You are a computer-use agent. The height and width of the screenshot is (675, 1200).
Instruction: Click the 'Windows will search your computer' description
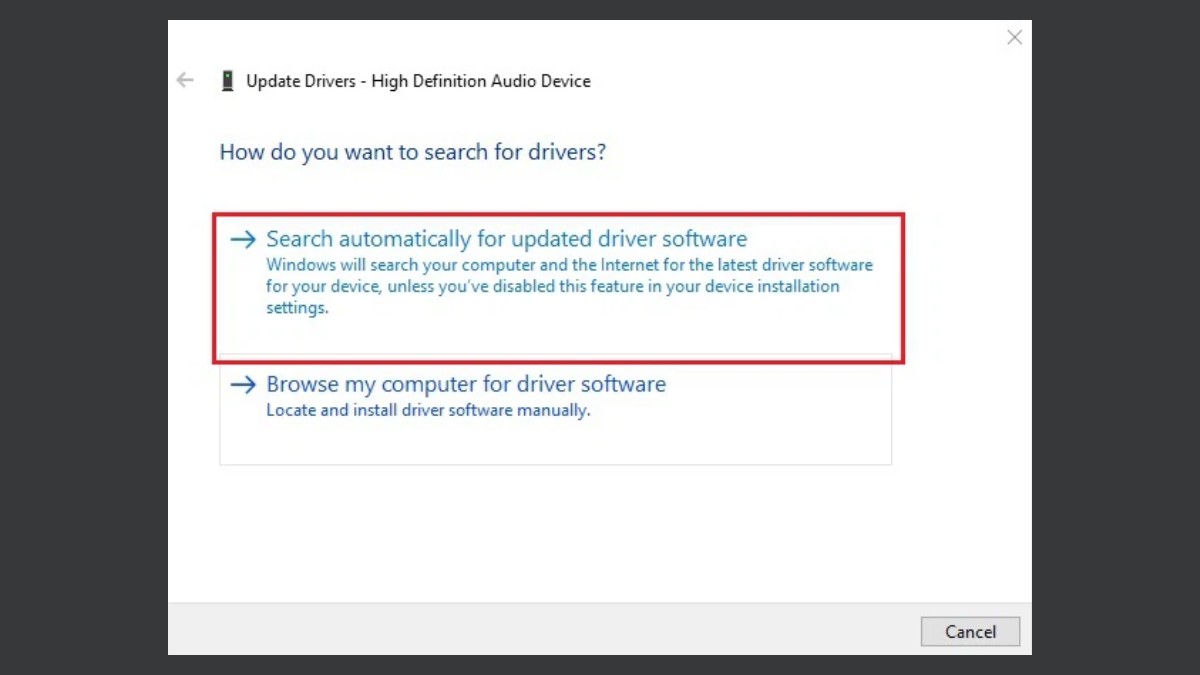pos(569,287)
